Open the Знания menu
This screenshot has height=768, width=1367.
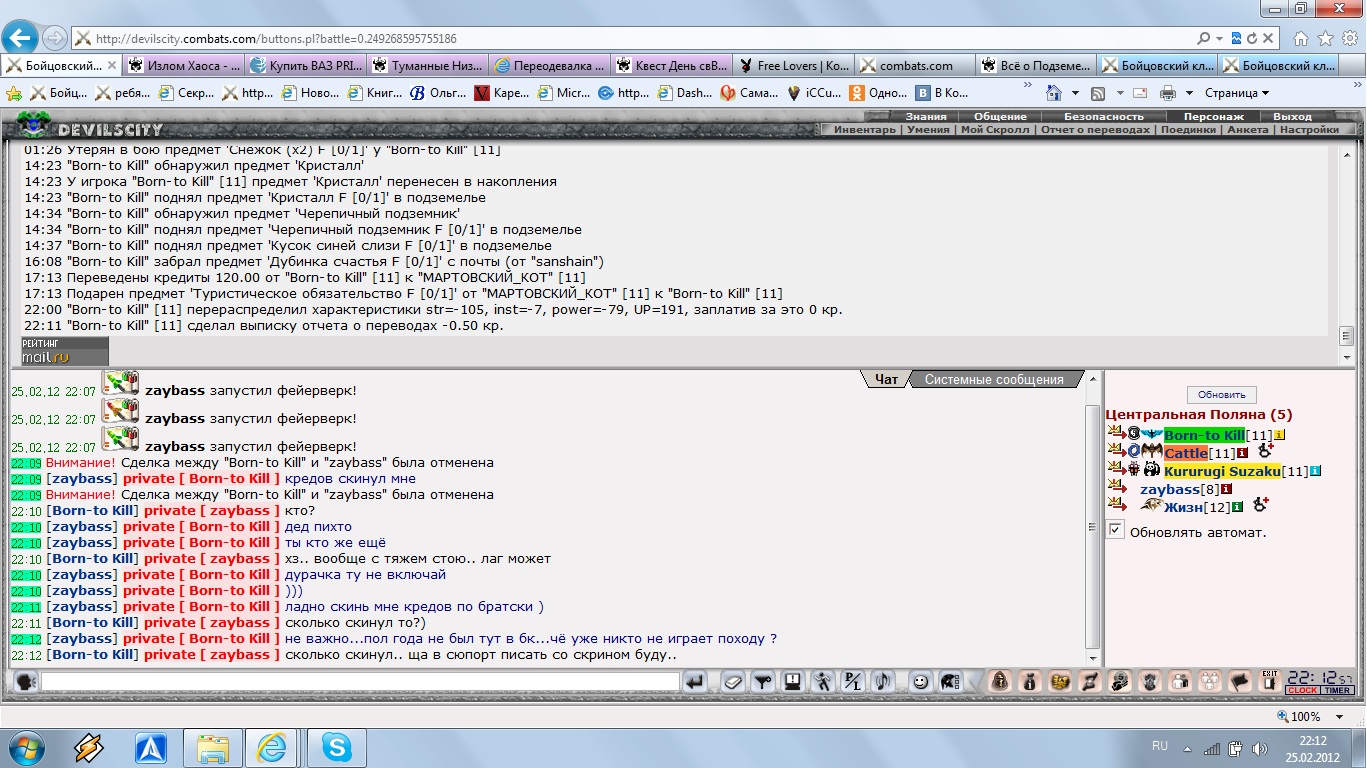[926, 117]
